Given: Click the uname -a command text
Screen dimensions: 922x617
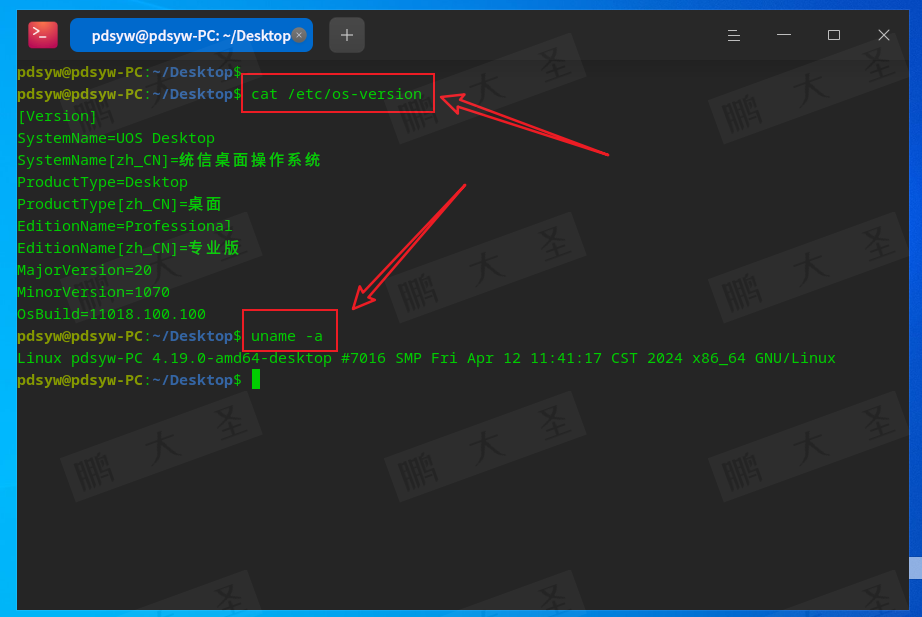Looking at the screenshot, I should pyautogui.click(x=287, y=336).
